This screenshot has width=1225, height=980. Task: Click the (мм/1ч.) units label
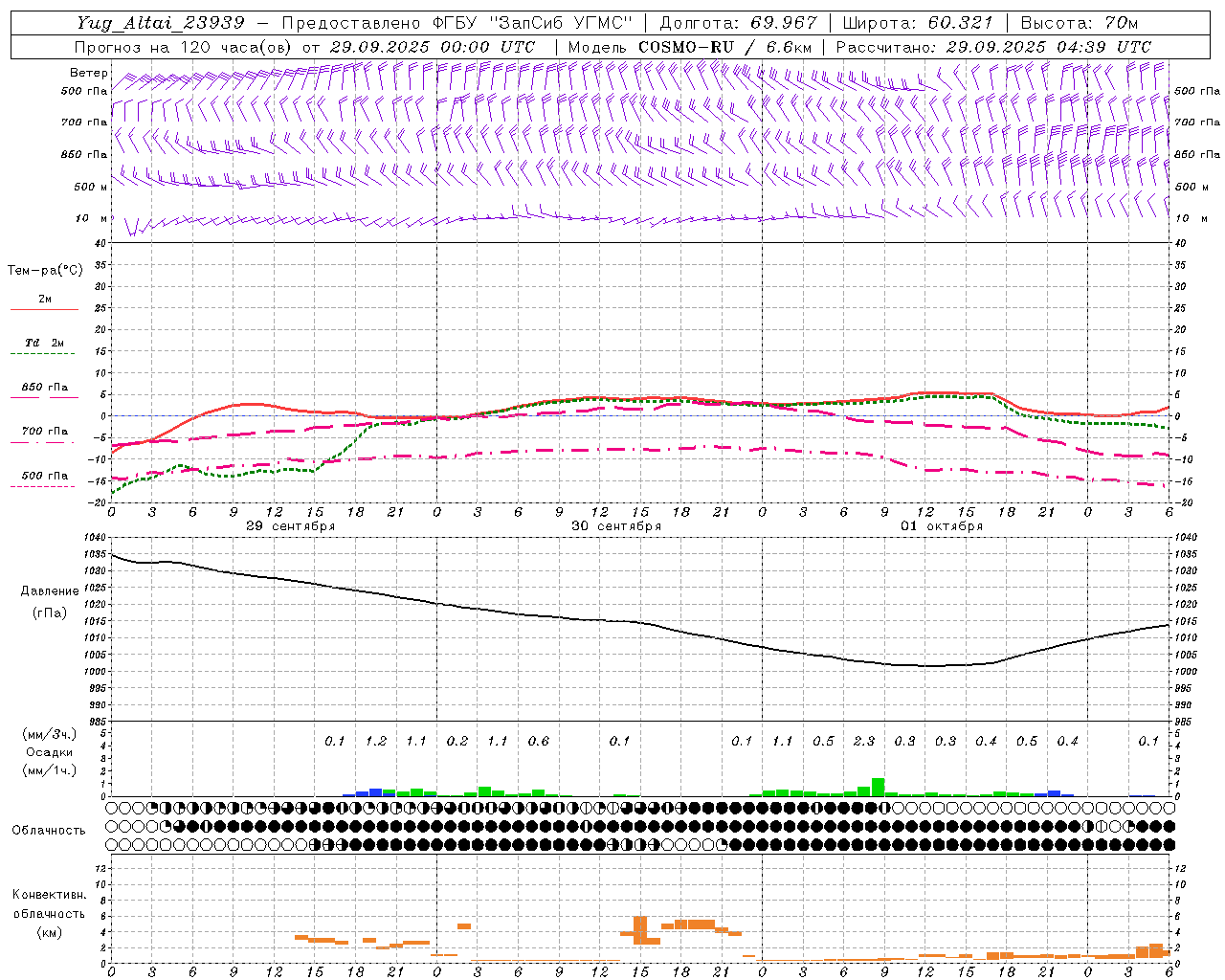click(50, 770)
